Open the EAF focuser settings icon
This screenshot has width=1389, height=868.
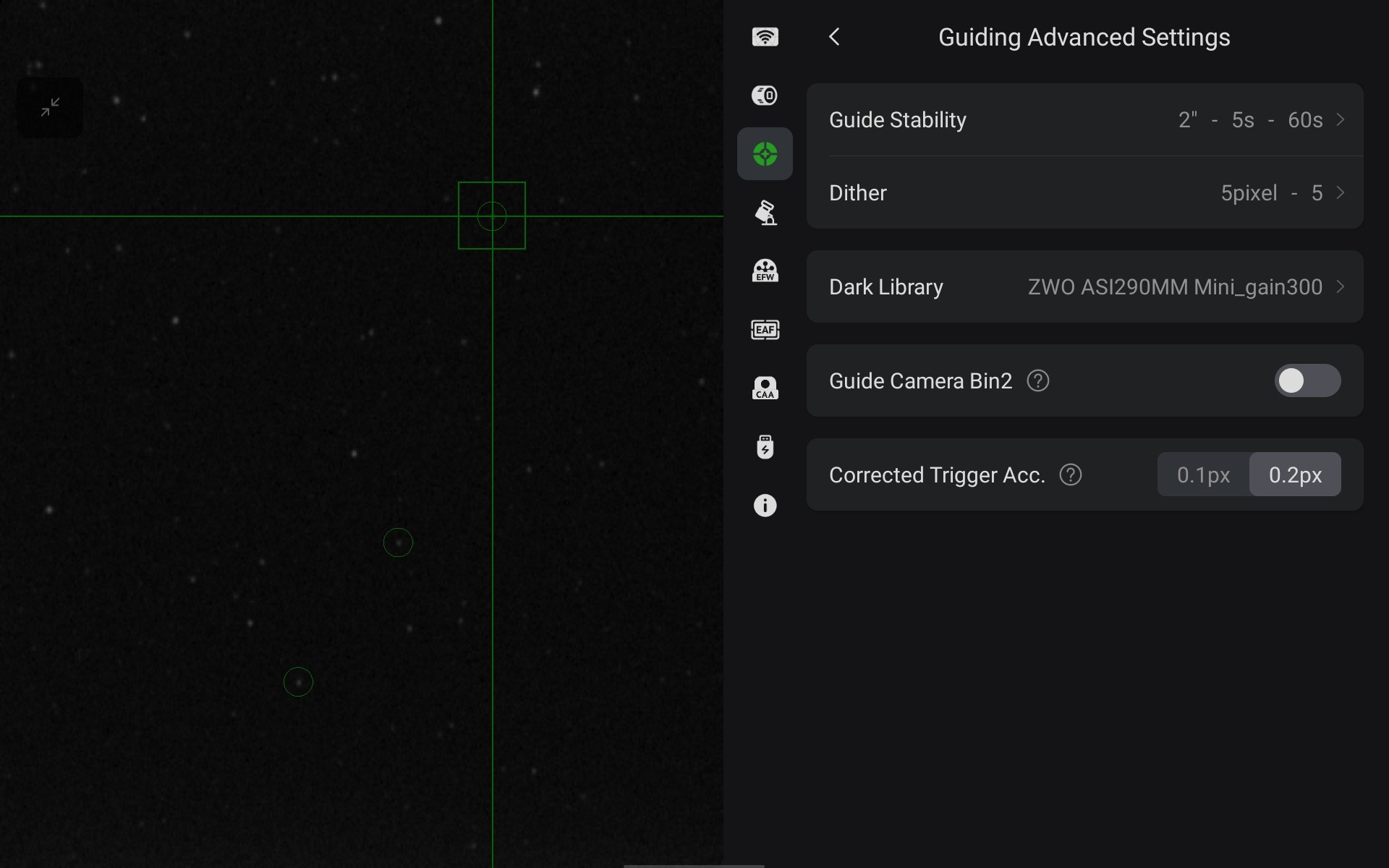765,330
